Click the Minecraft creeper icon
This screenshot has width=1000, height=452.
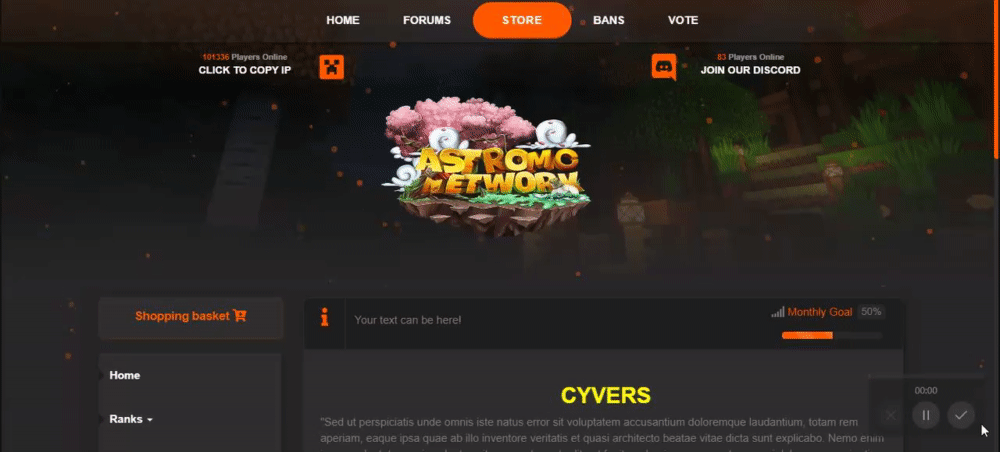332,67
